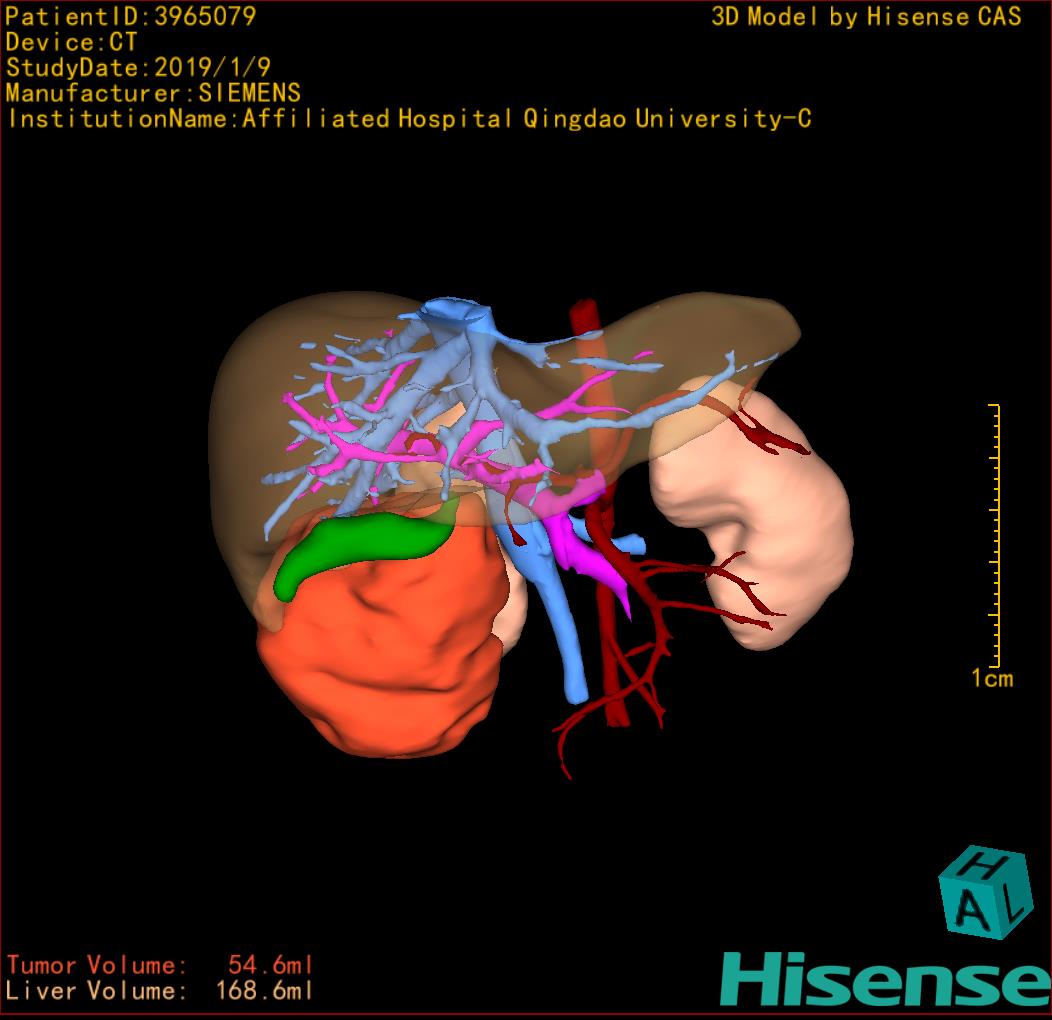
Task: Click the Manufacturer SIEMENS label
Action: (153, 93)
